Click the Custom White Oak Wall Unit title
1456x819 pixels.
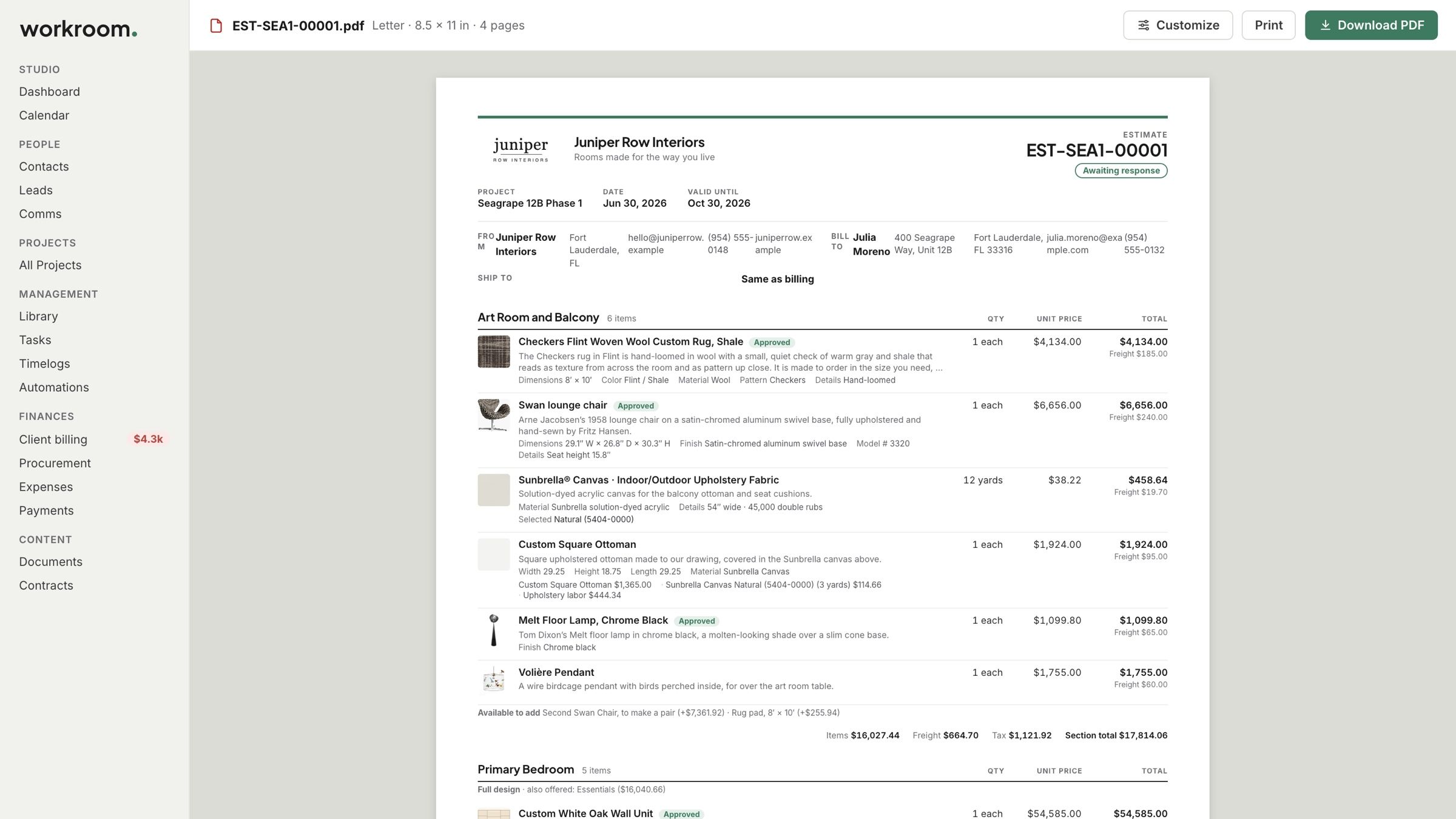coord(585,814)
